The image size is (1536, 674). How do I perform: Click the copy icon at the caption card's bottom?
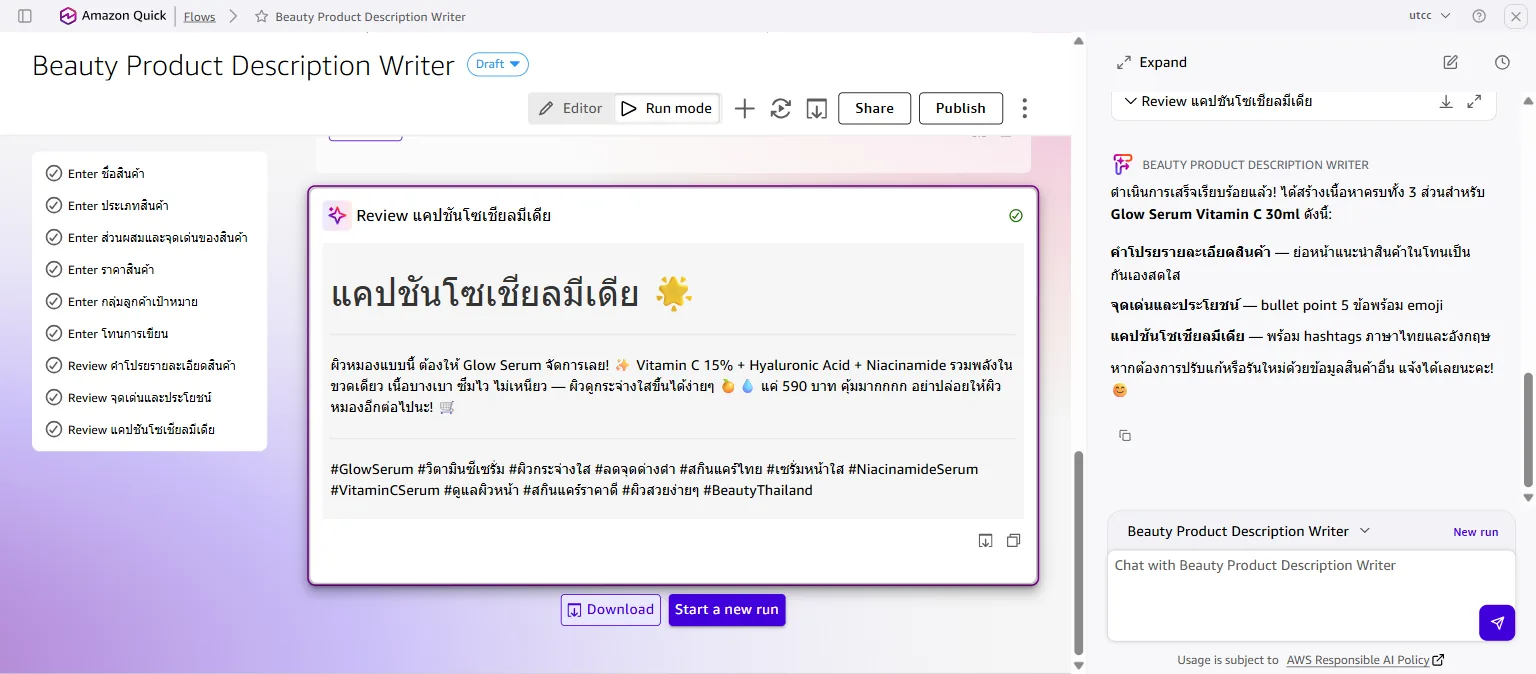click(1013, 541)
